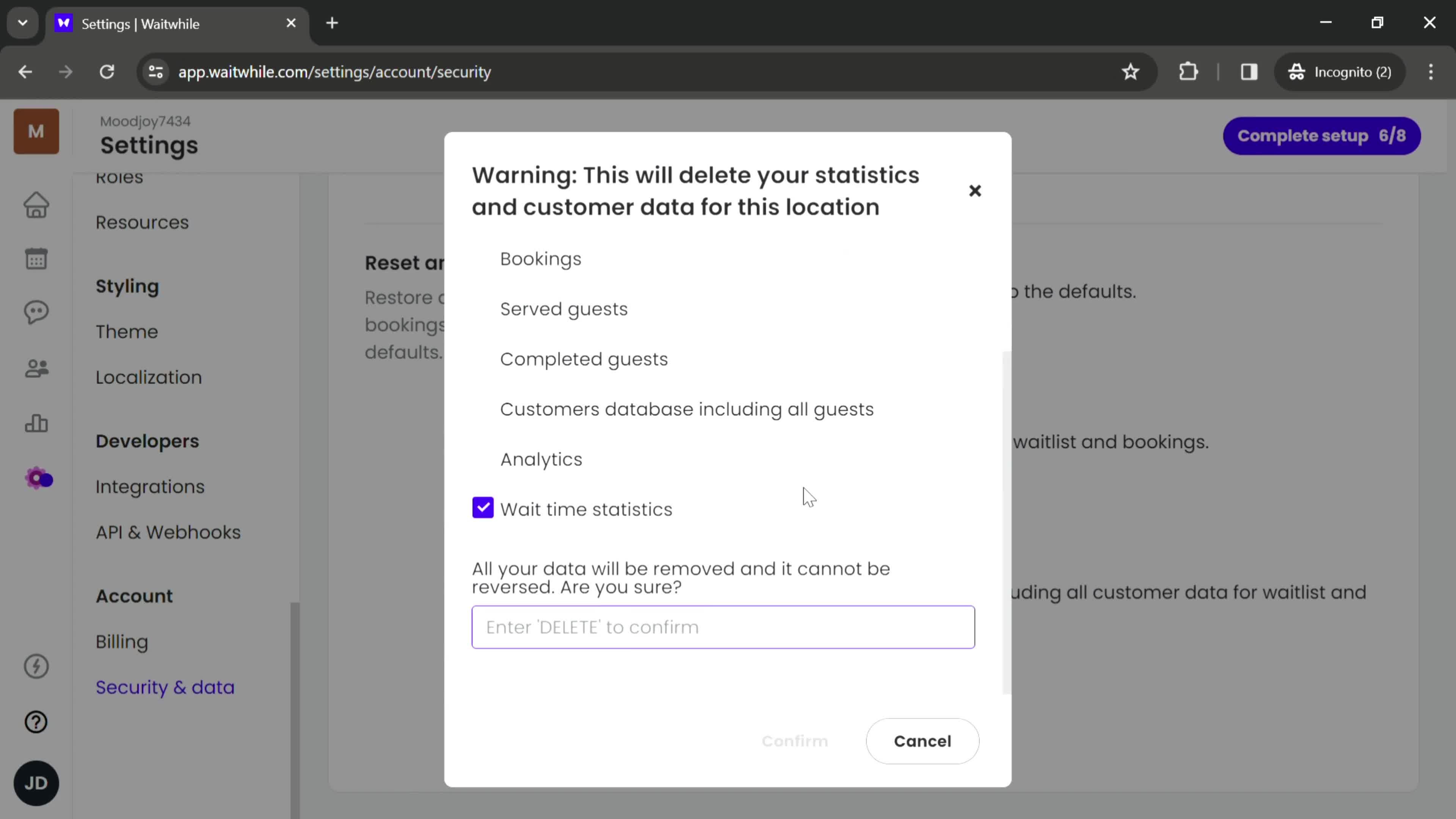The height and width of the screenshot is (819, 1456).
Task: Open browser extensions puzzle icon
Action: coord(1188,72)
